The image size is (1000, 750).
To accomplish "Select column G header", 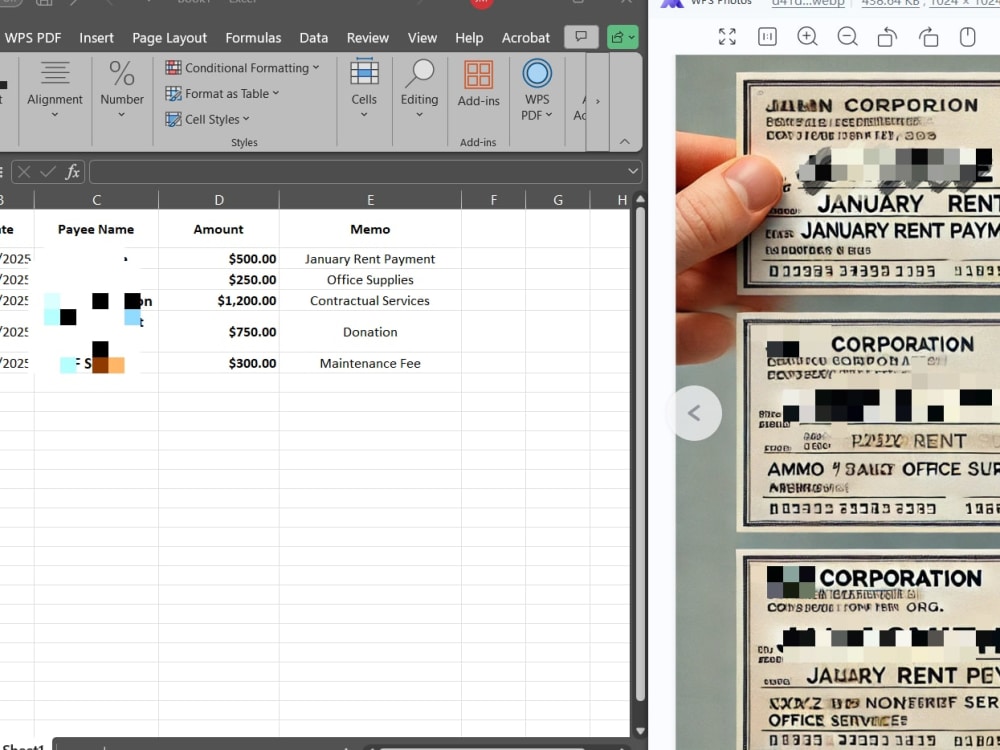I will pos(558,200).
